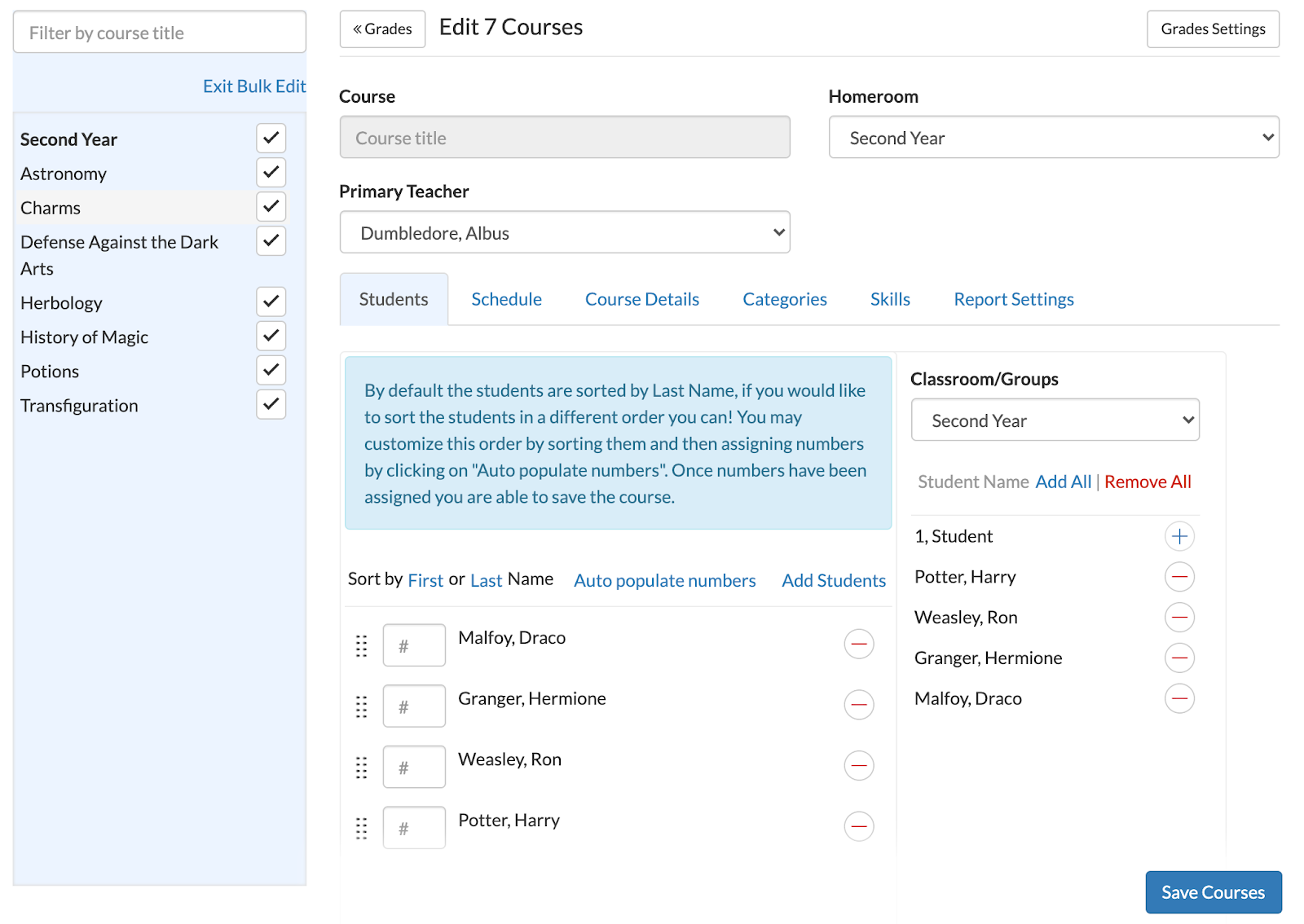This screenshot has width=1304, height=924.
Task: Open the Categories tab
Action: click(x=785, y=299)
